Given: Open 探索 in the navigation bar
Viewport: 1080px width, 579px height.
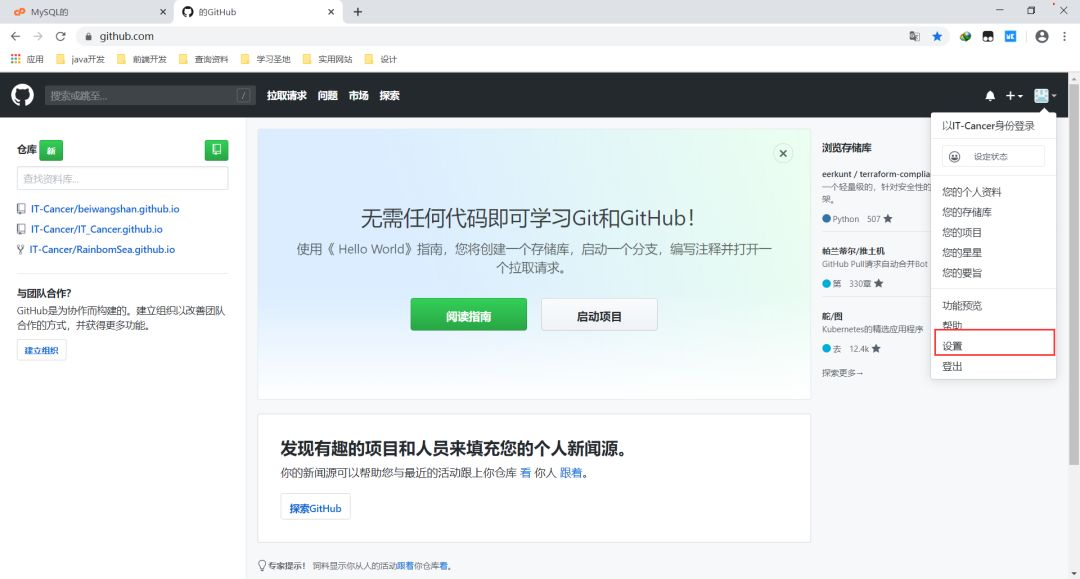Looking at the screenshot, I should coord(389,96).
